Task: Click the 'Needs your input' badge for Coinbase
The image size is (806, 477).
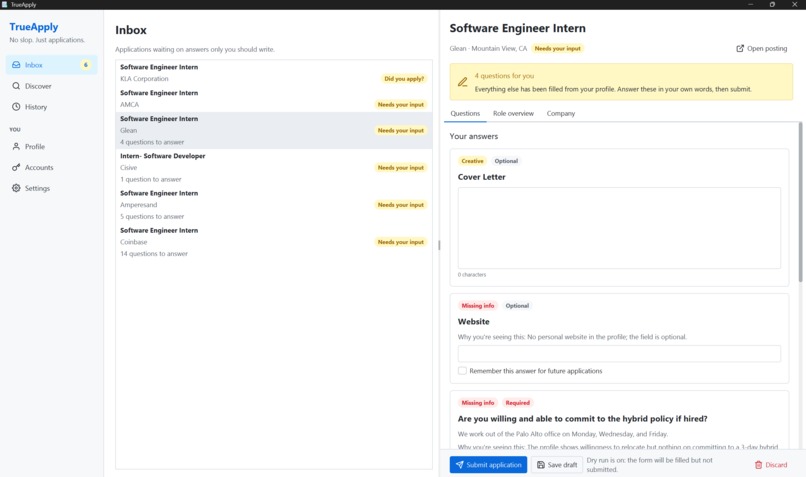Action: tap(400, 242)
